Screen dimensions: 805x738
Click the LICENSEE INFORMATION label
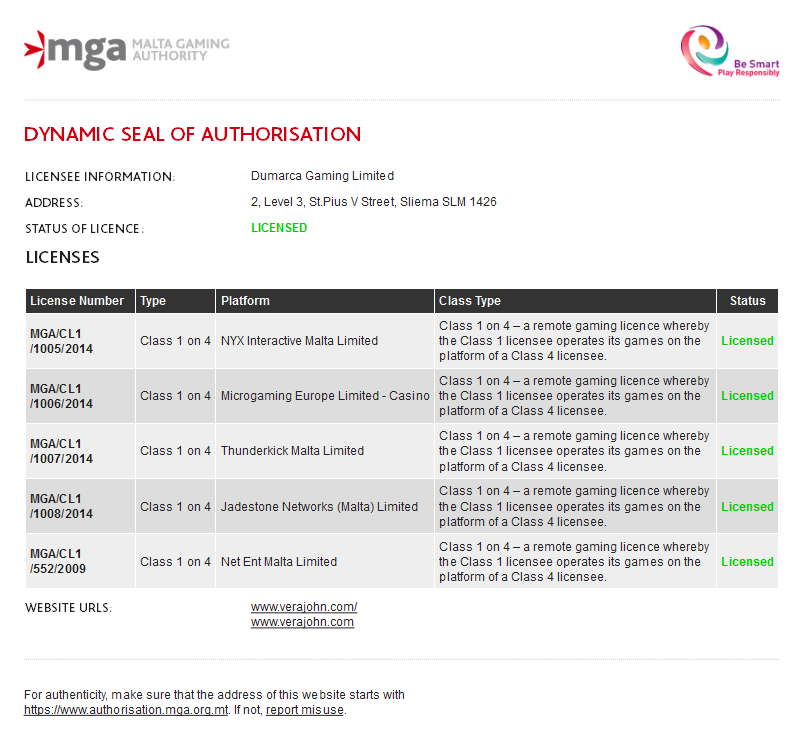pyautogui.click(x=100, y=177)
